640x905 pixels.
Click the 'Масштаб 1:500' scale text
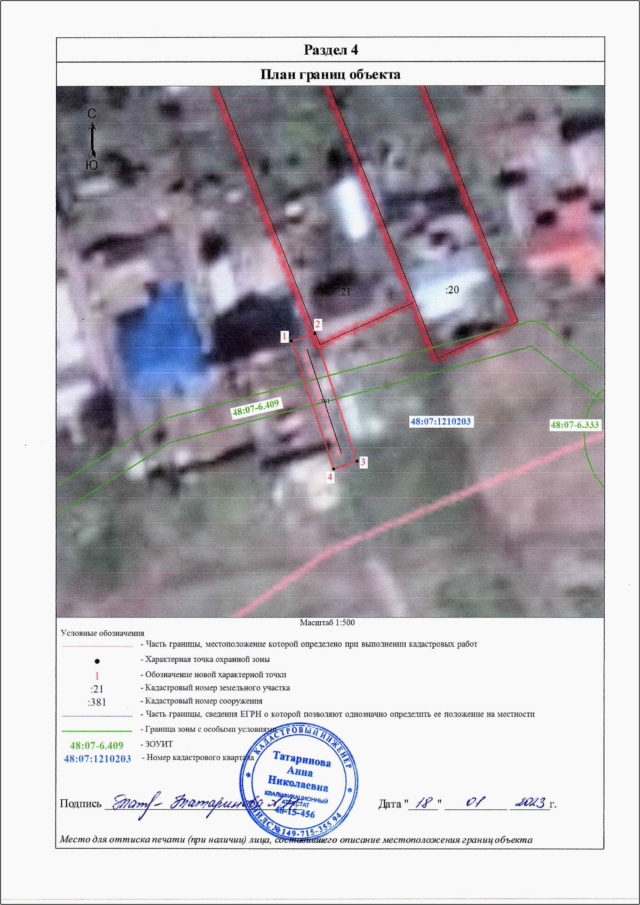pos(328,622)
